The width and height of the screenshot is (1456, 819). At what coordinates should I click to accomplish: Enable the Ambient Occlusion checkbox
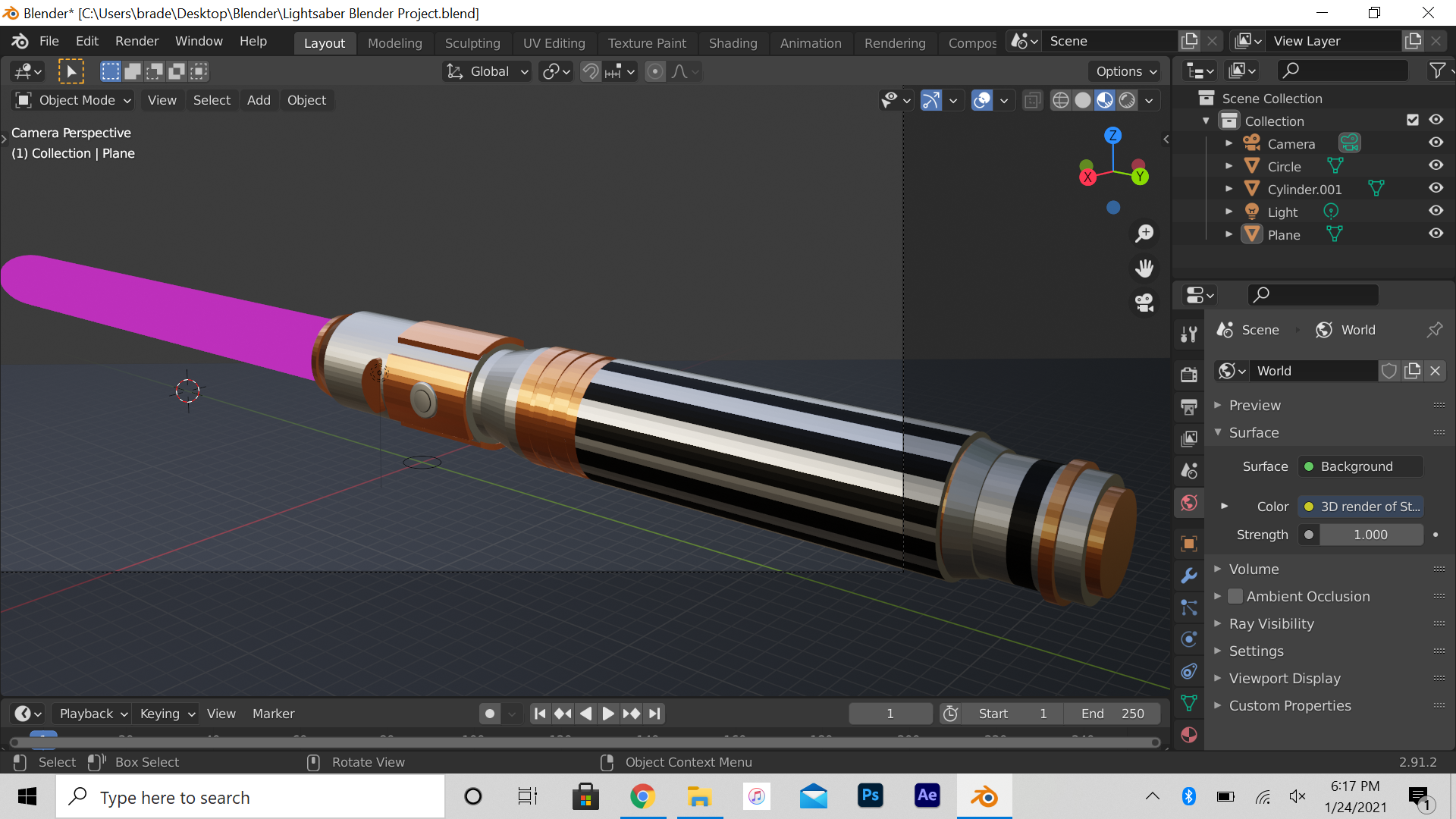coord(1235,597)
